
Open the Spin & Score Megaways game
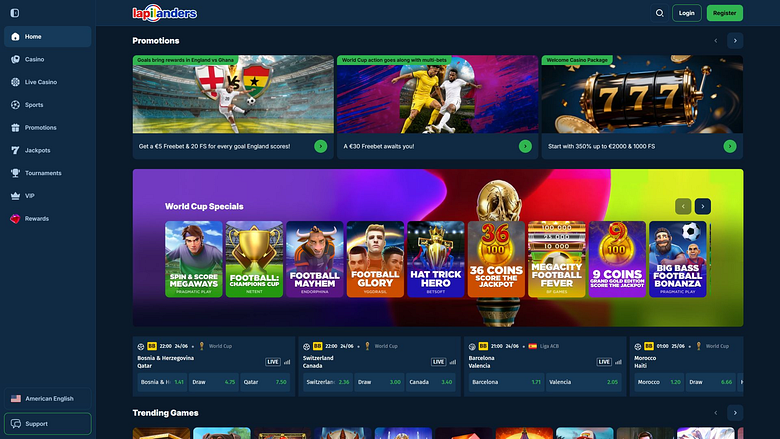click(x=194, y=259)
